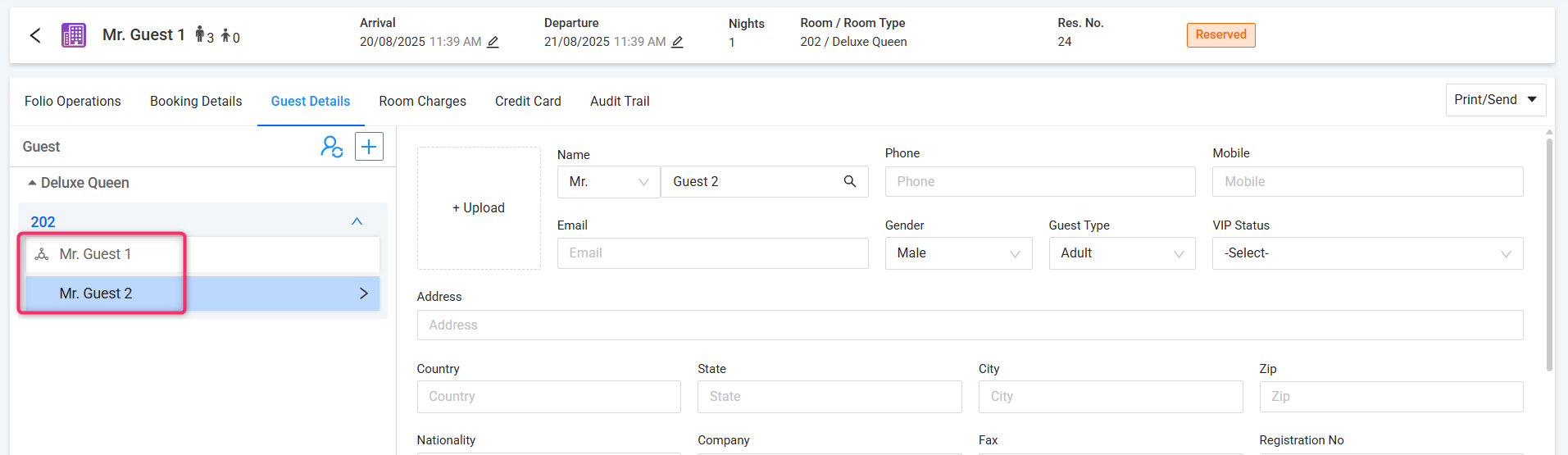Viewport: 1568px width, 455px height.
Task: Click the group icon beside Mr. Guest 1
Action: pos(42,254)
